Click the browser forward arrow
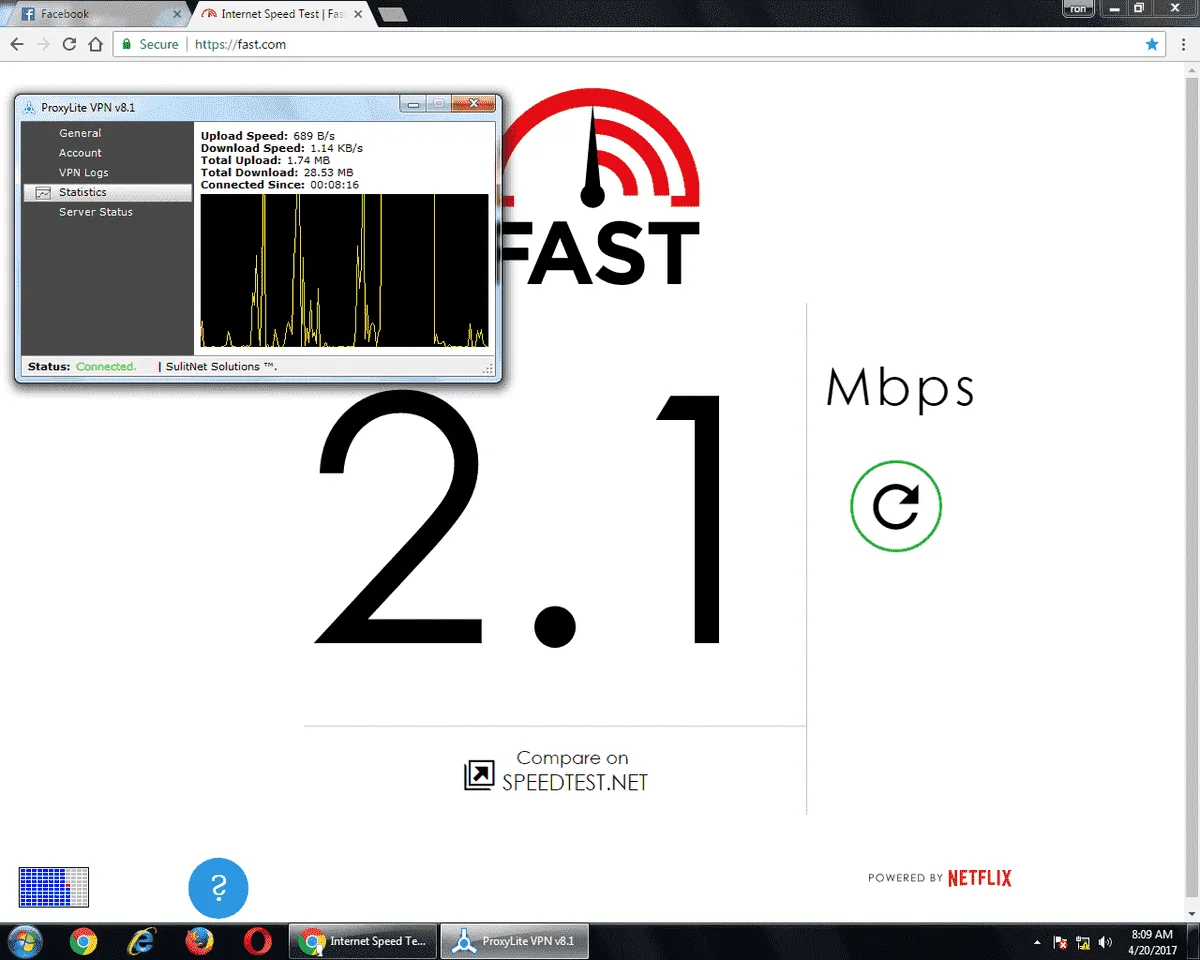This screenshot has height=960, width=1200. coord(43,44)
